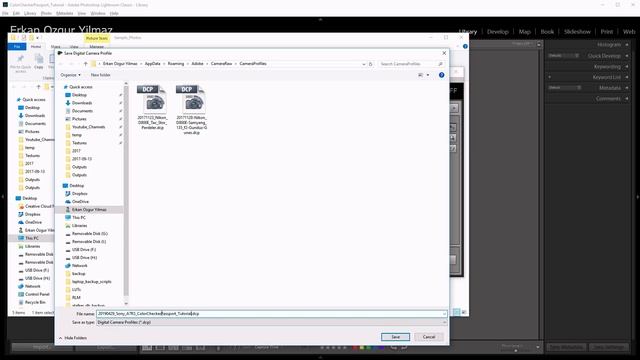
Task: Switch to Slideshow module
Action: (x=577, y=32)
